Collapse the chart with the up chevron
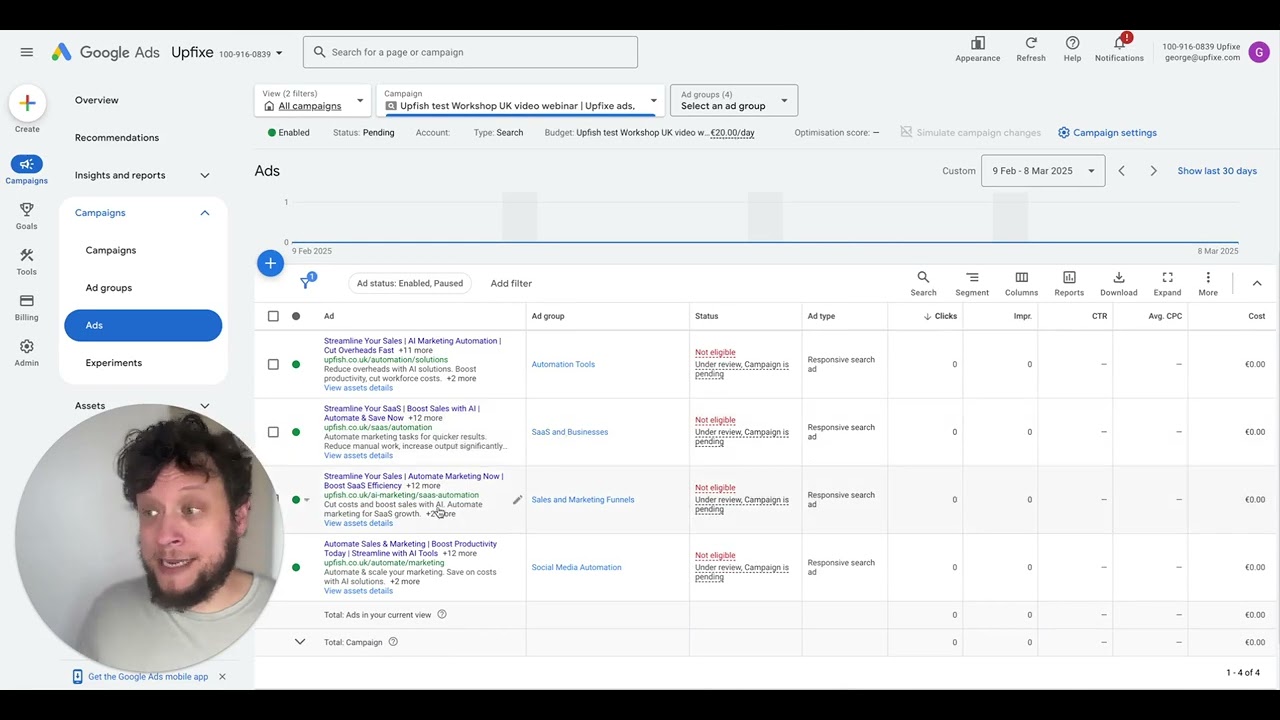 click(1257, 284)
